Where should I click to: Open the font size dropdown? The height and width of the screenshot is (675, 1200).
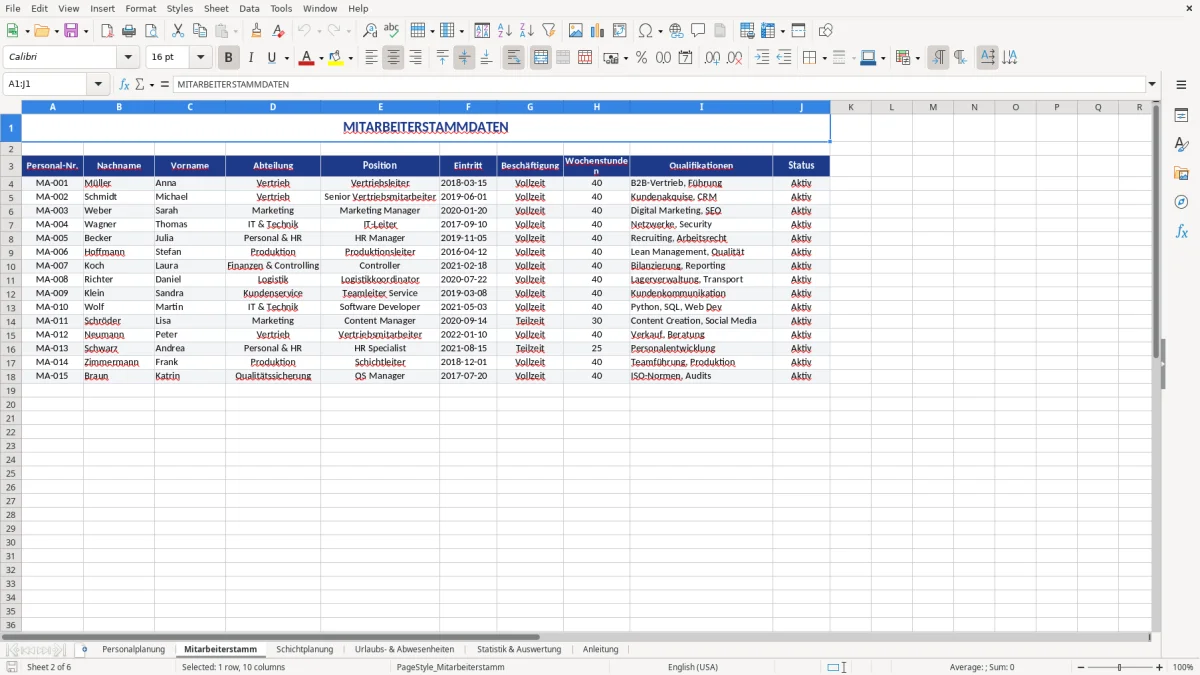point(199,57)
